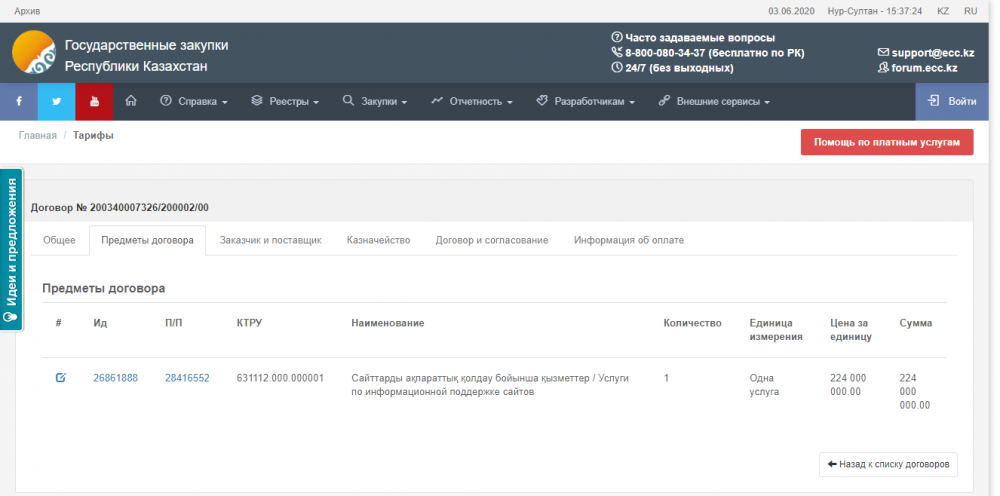The width and height of the screenshot is (1000, 496).
Task: Expand the Закупки dropdown menu
Action: 376,101
